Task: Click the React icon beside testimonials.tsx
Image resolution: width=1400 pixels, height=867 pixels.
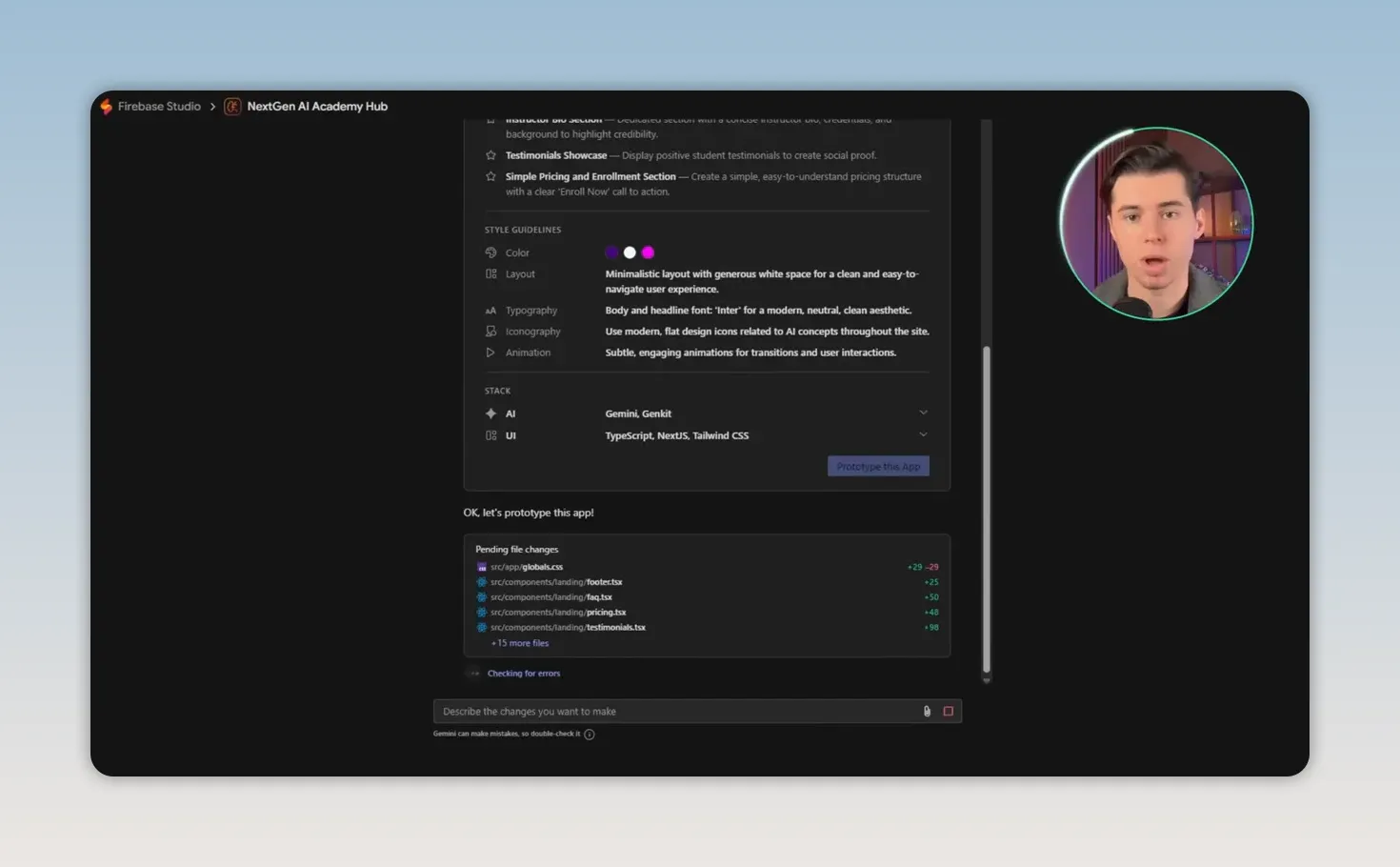Action: (482, 628)
